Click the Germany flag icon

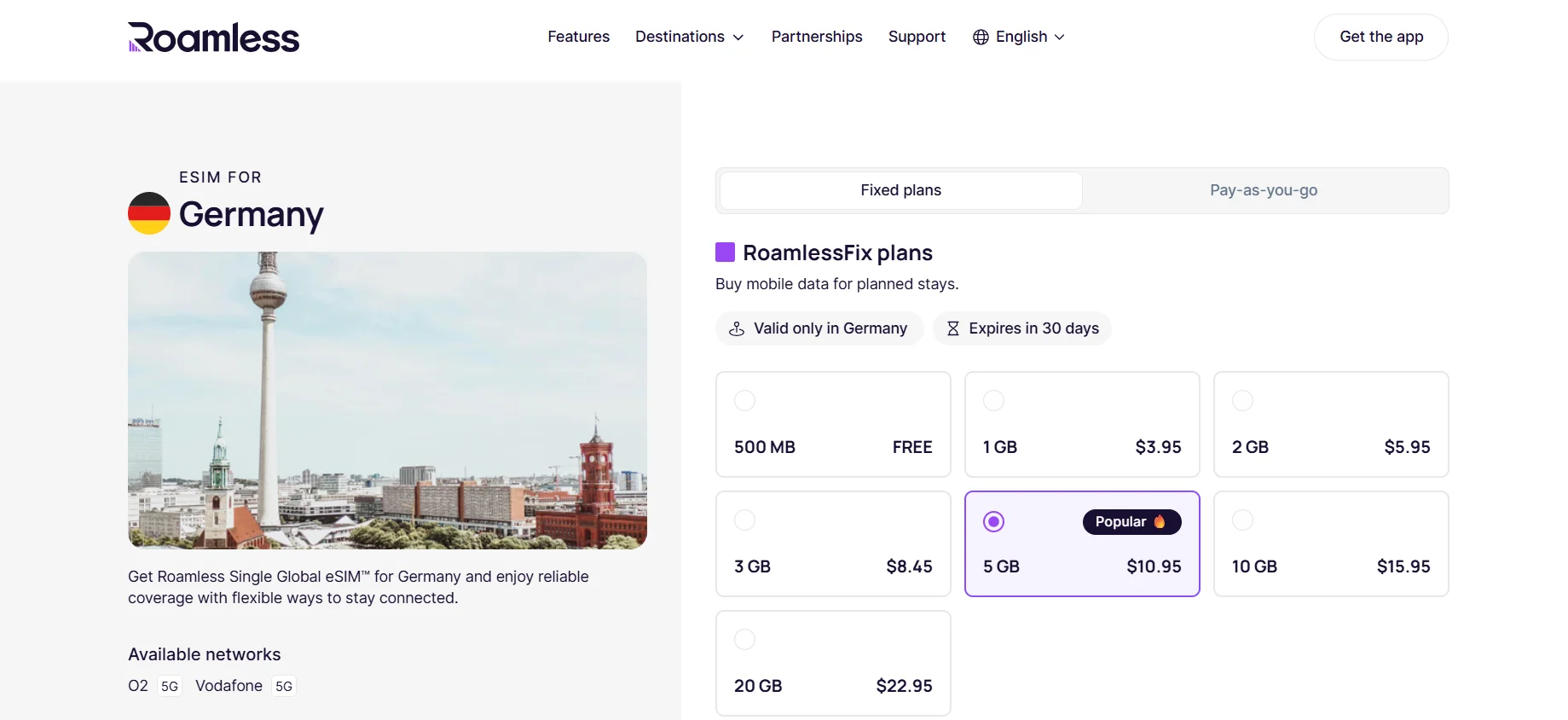pyautogui.click(x=149, y=213)
